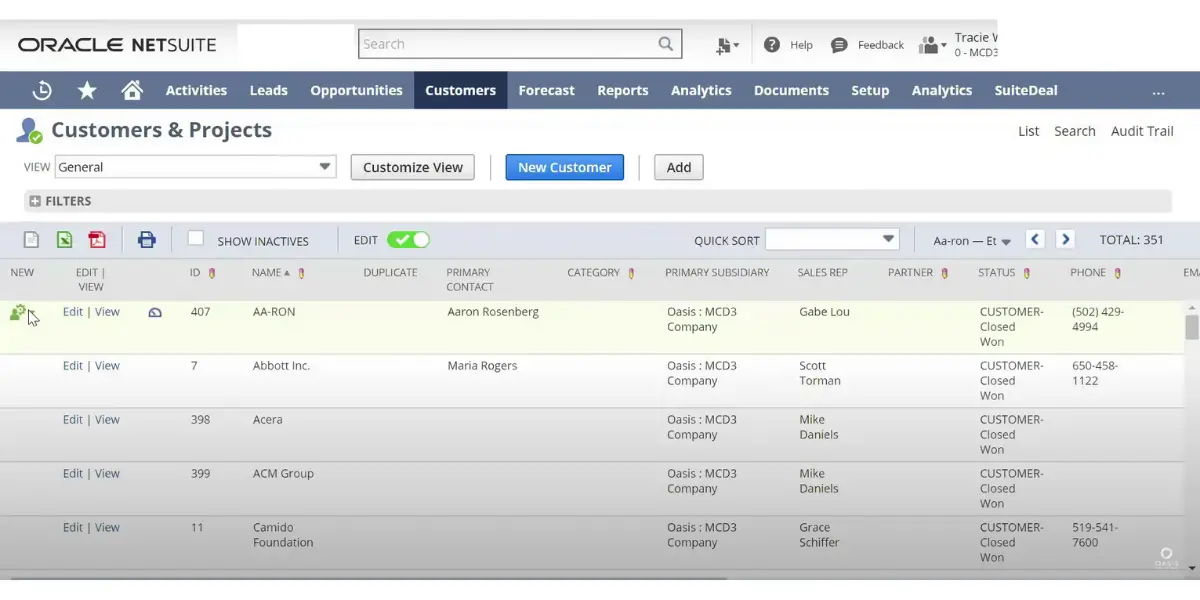
Task: Go to the Home dashboard icon
Action: [x=132, y=90]
